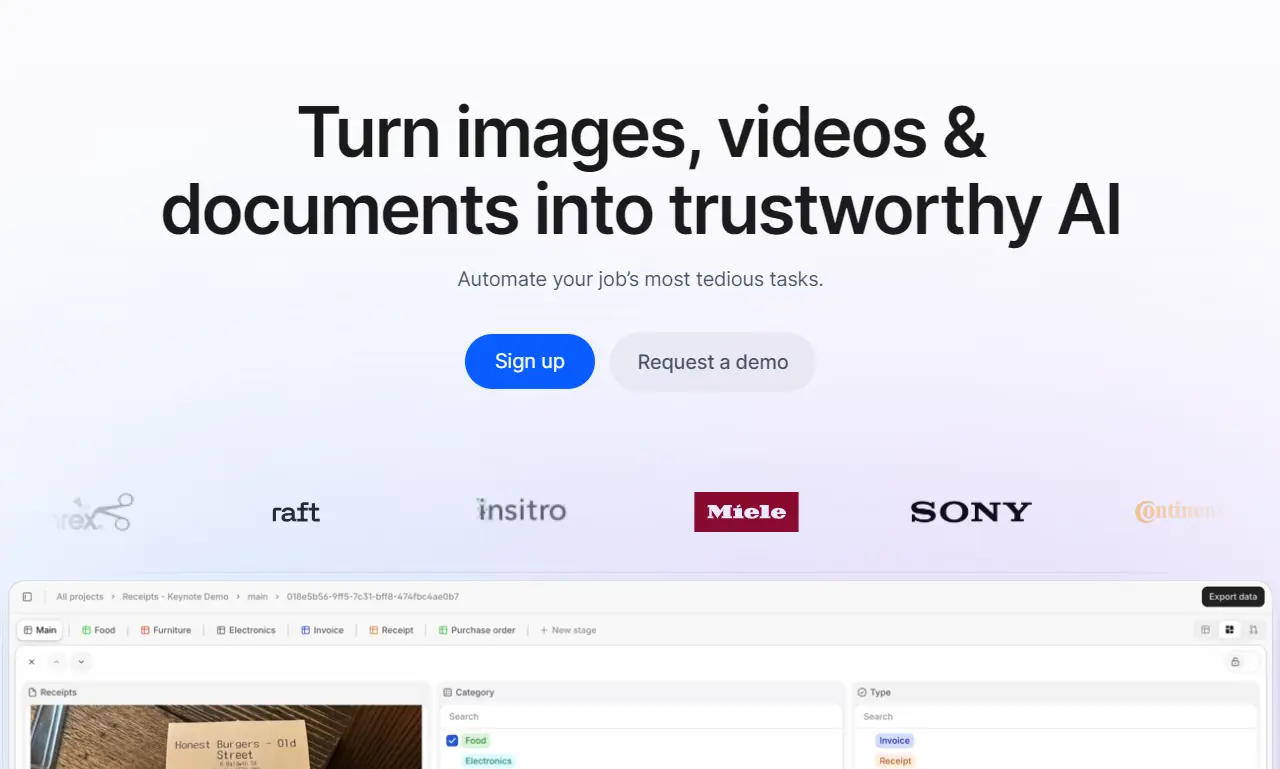Click the Continental logo
Image resolution: width=1280 pixels, height=769 pixels.
(1178, 512)
